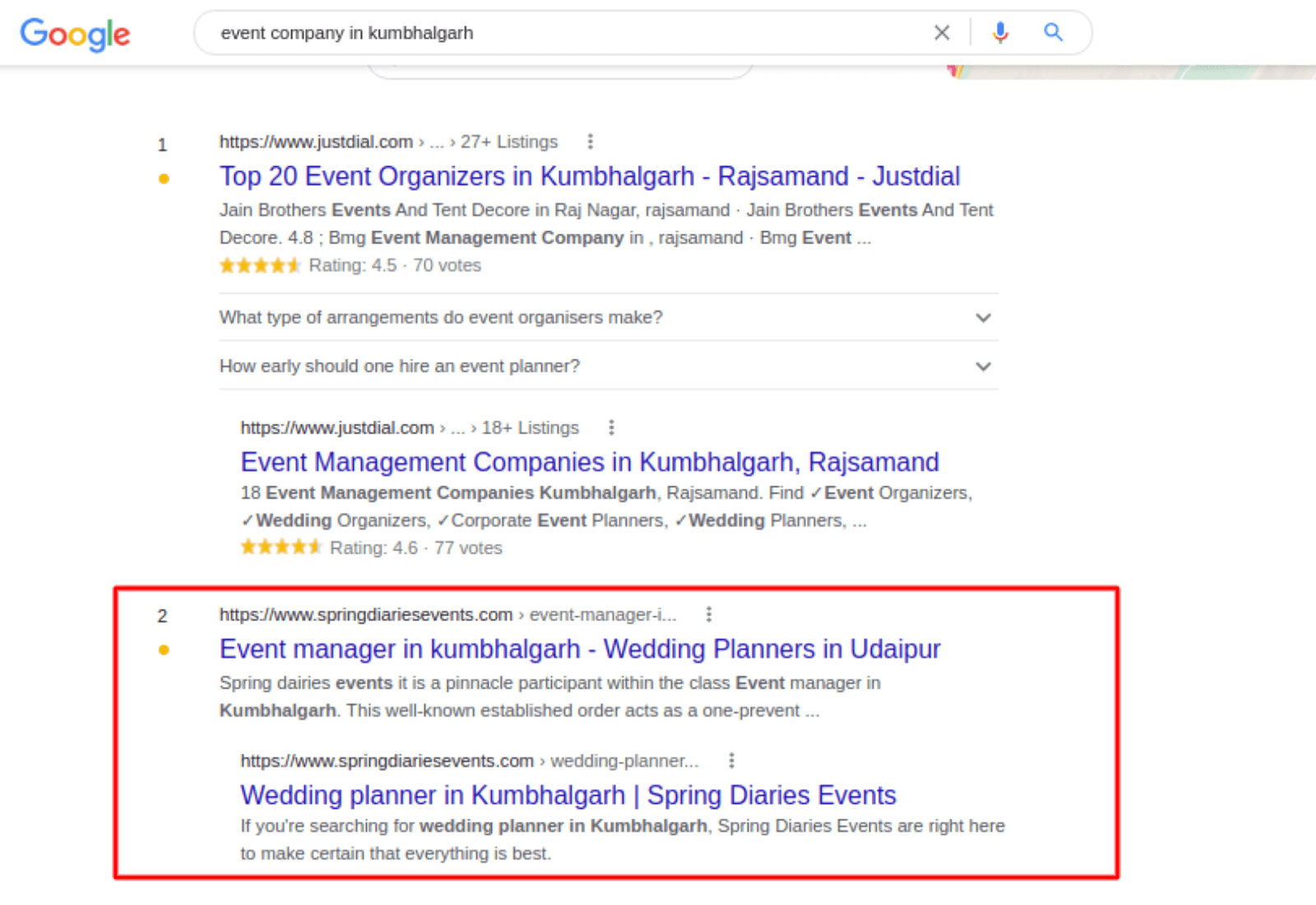Open 'Top 20 Event Organizers in Kumbhalgarh' link

click(589, 176)
